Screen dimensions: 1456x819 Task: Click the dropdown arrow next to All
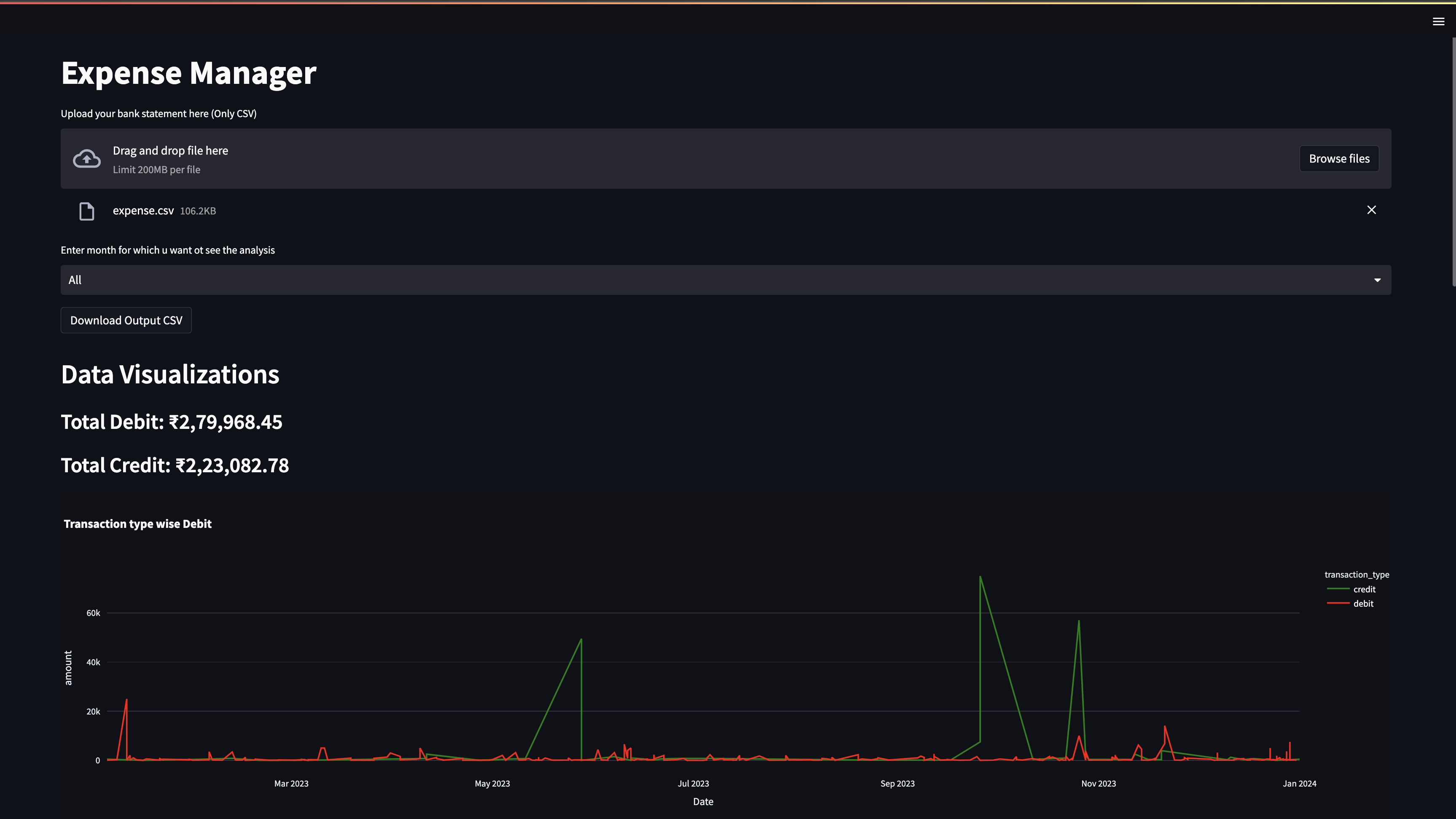pyautogui.click(x=1377, y=280)
